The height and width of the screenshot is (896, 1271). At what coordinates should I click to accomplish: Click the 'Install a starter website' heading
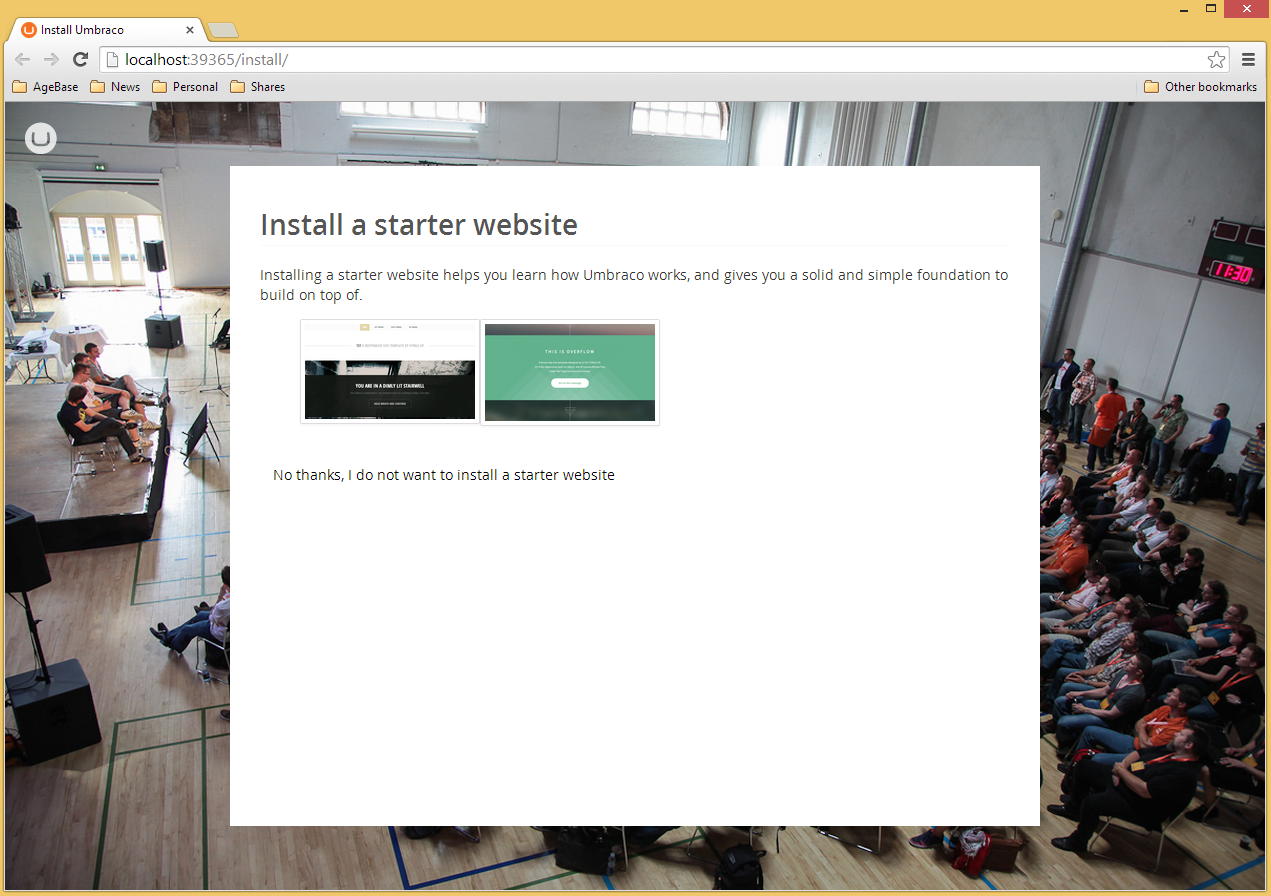click(419, 225)
